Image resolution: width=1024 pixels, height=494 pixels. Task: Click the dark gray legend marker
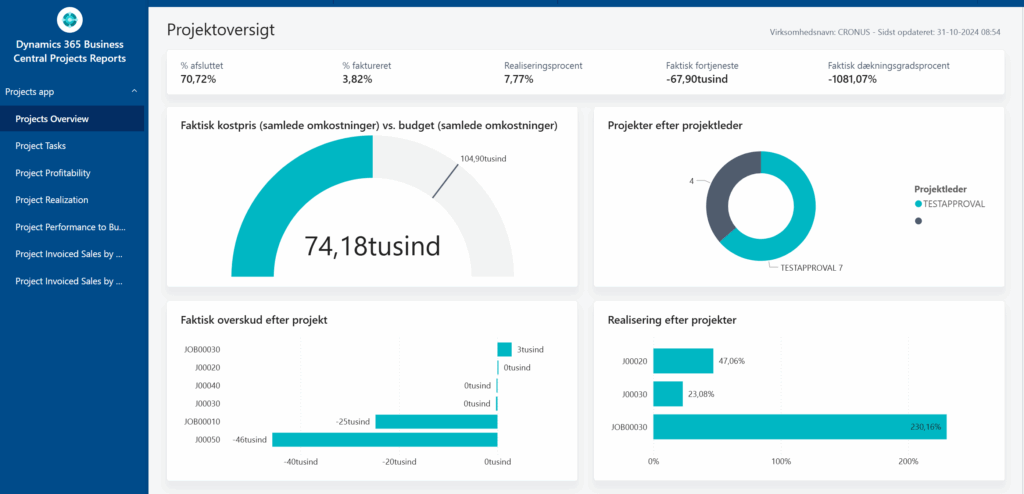tap(919, 221)
